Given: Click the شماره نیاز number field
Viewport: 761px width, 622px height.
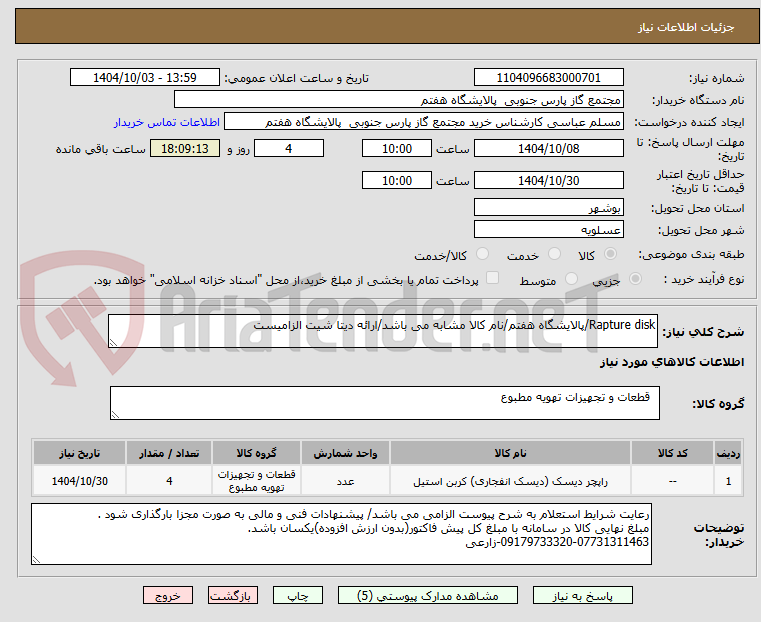Looking at the screenshot, I should pyautogui.click(x=548, y=78).
